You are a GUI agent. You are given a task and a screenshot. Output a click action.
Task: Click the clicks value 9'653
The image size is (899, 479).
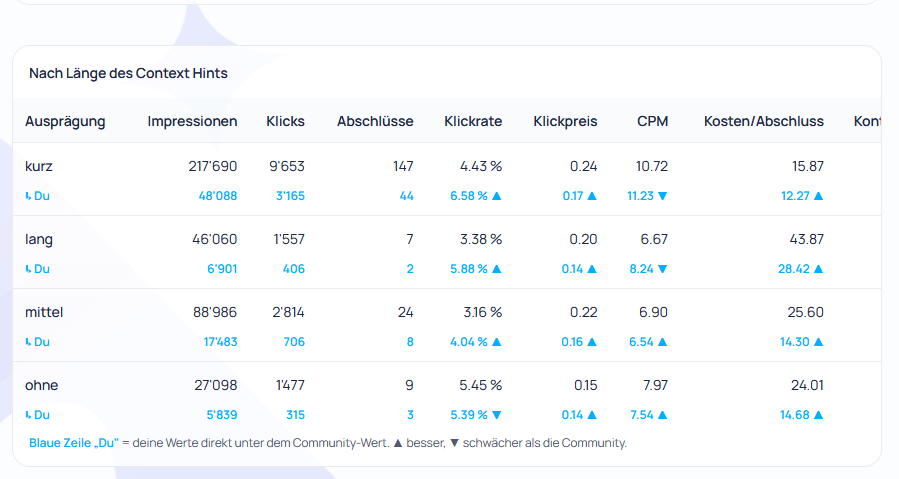tap(287, 166)
